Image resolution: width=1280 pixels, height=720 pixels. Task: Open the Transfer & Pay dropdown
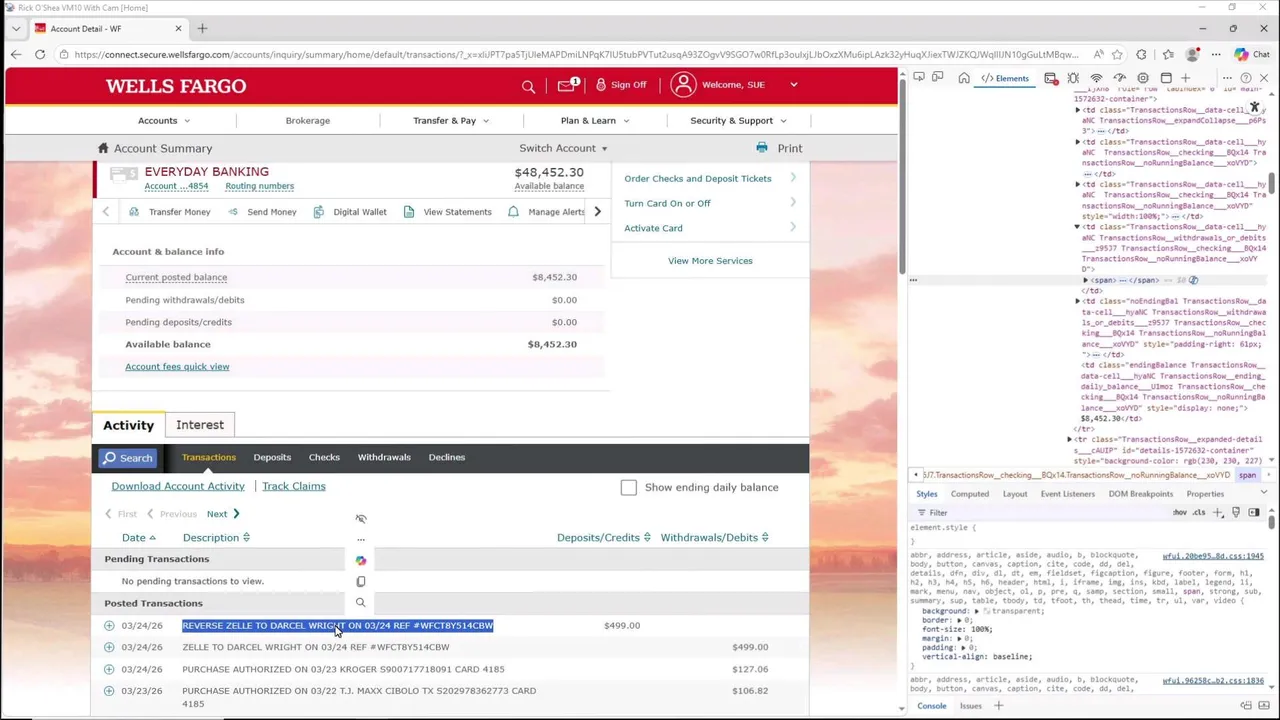coord(451,120)
